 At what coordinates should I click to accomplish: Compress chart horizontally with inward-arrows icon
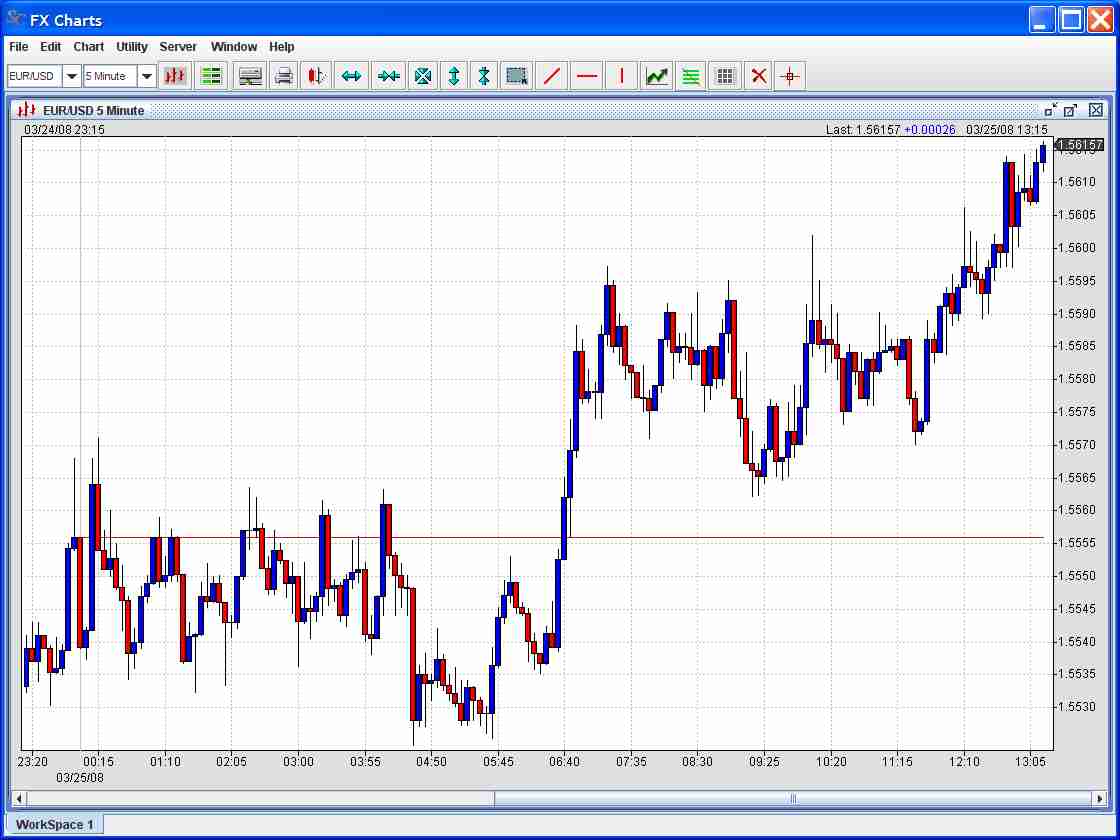coord(388,76)
